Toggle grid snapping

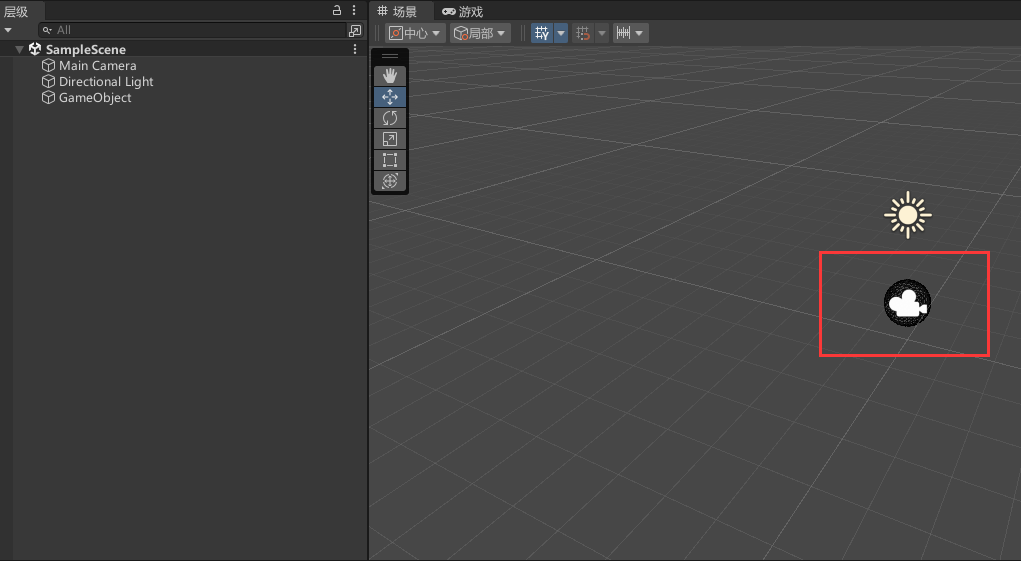click(583, 33)
